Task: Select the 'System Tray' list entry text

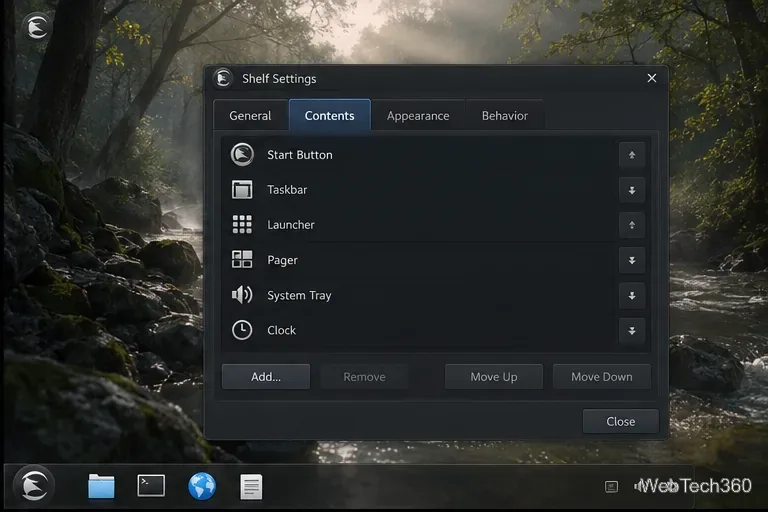Action: point(299,295)
